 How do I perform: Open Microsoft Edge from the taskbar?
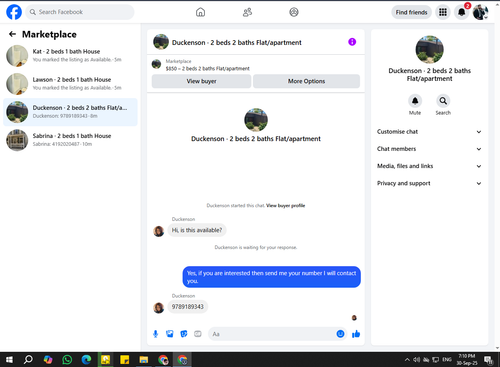coord(86,360)
